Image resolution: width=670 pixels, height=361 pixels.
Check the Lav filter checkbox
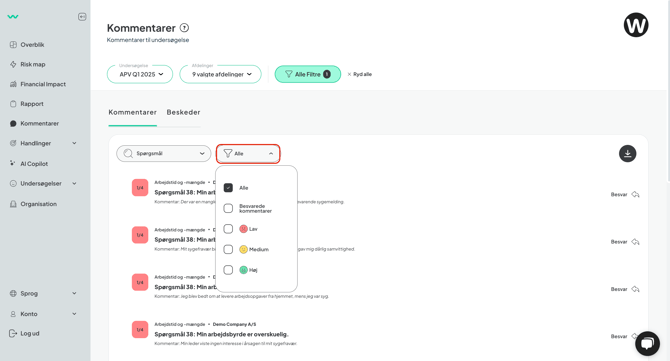tap(228, 229)
